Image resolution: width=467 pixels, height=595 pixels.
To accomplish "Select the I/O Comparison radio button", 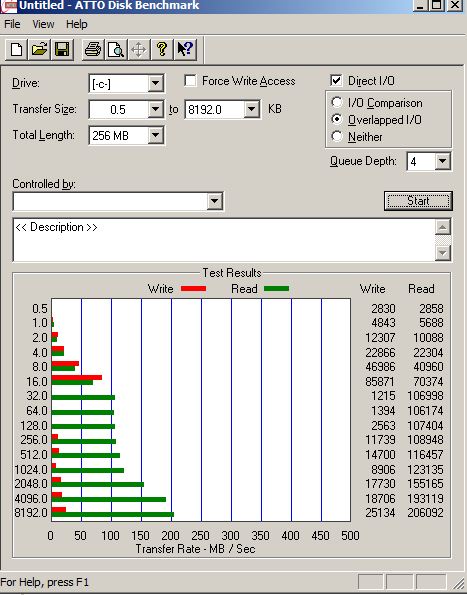I will point(336,102).
